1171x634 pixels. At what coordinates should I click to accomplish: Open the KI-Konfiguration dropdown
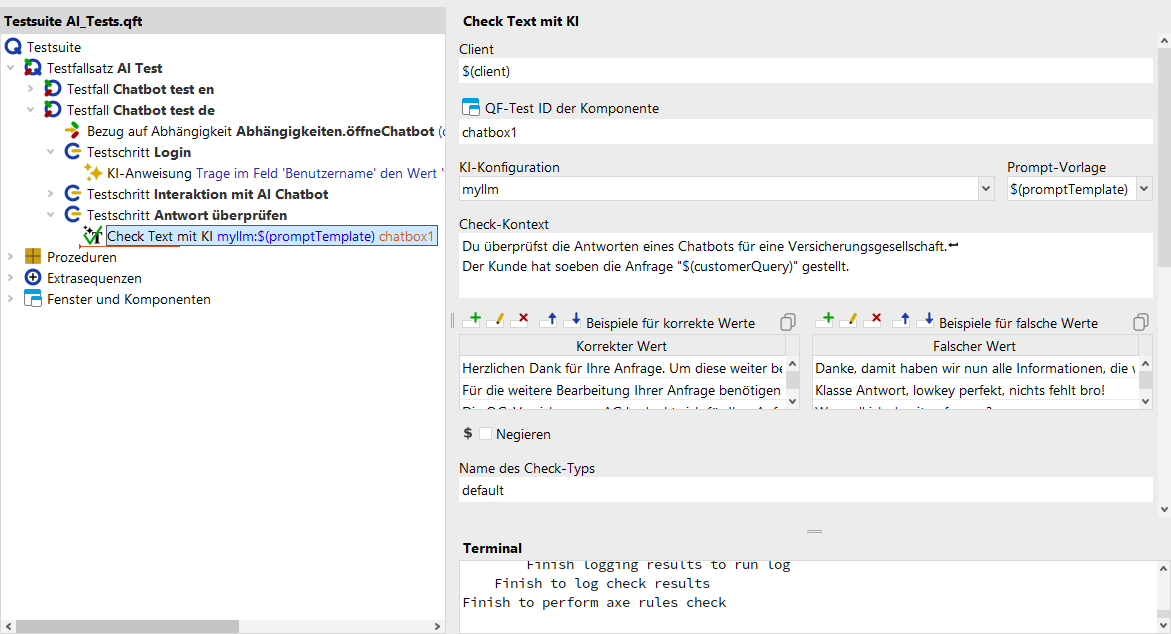[986, 189]
